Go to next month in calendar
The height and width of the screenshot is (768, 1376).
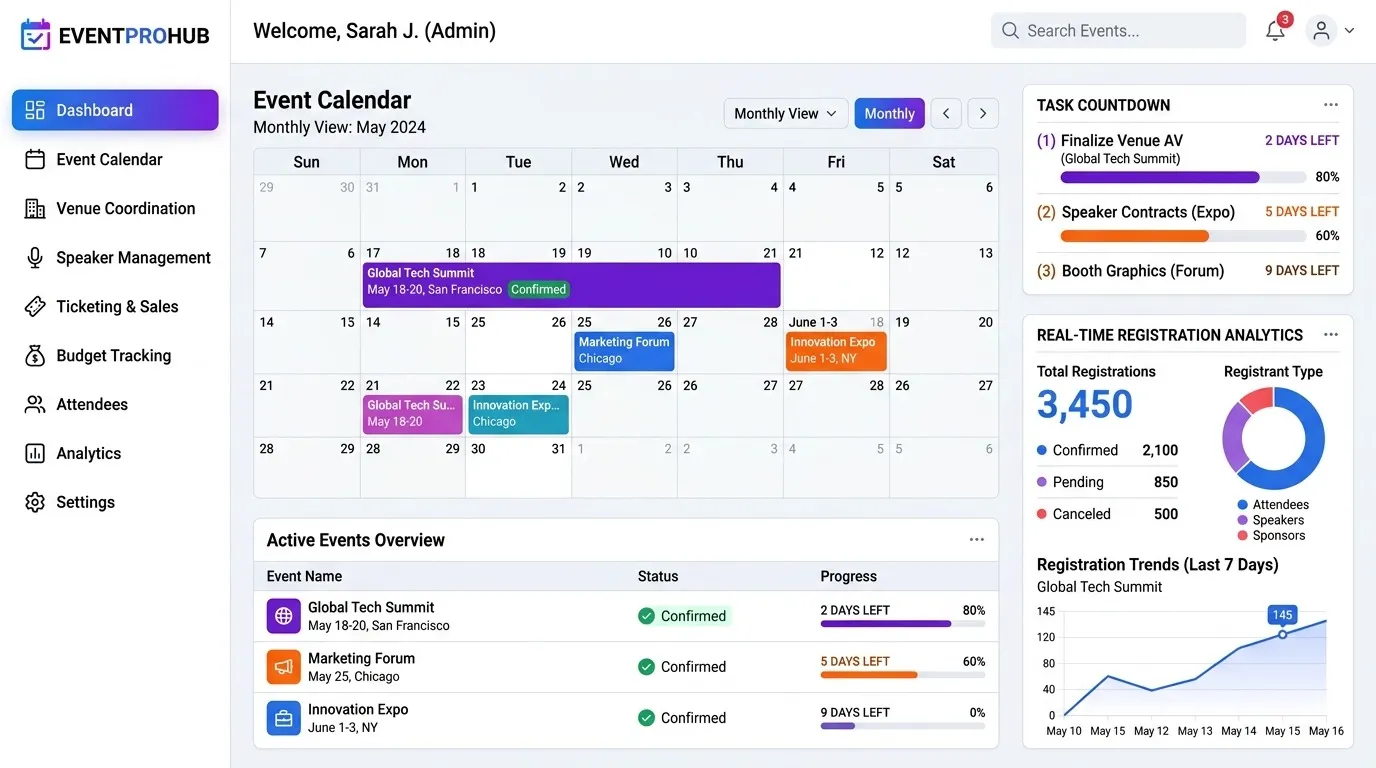click(983, 114)
